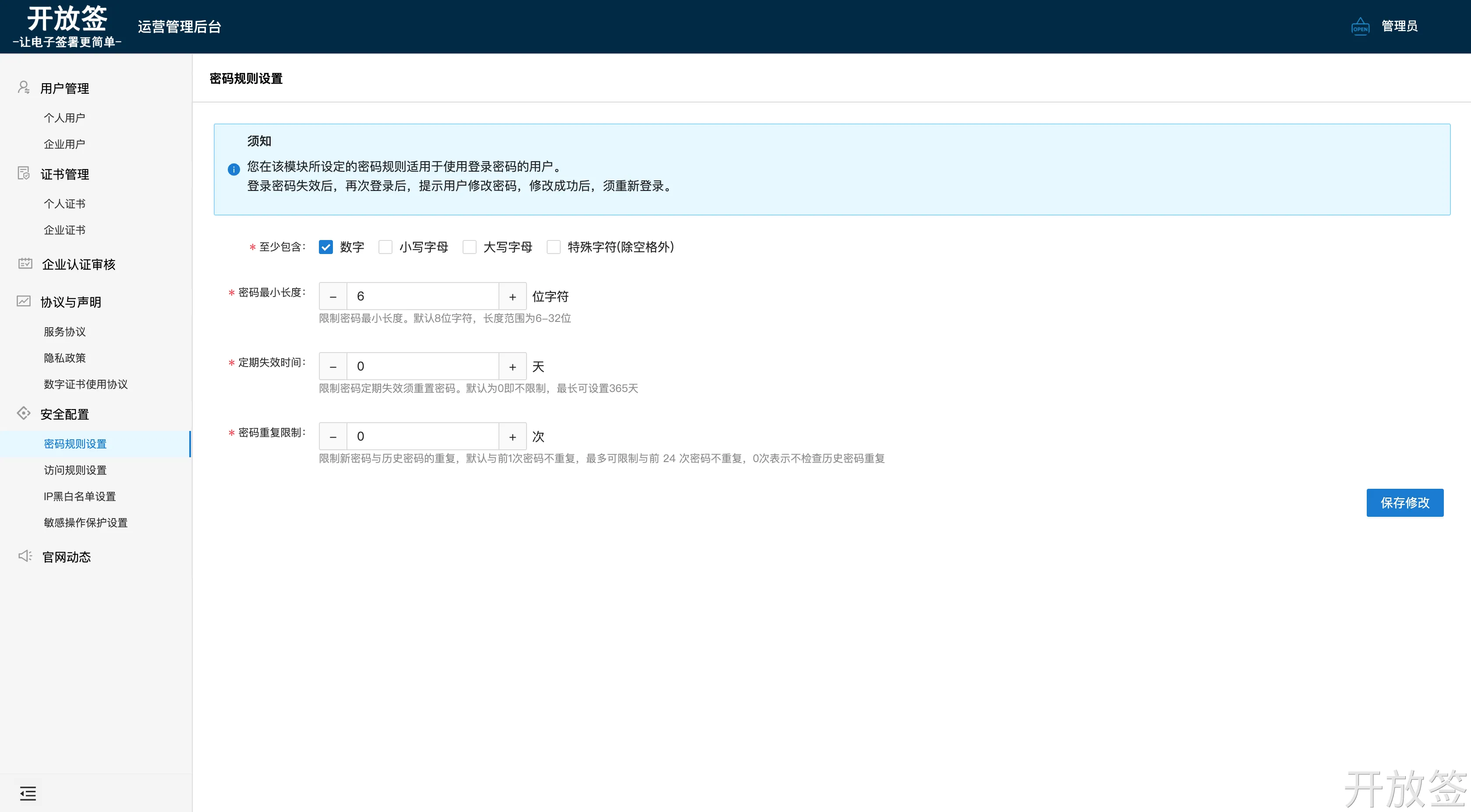Open 隐私政策 in the sidebar
Screen dimensions: 1471x812
point(64,357)
